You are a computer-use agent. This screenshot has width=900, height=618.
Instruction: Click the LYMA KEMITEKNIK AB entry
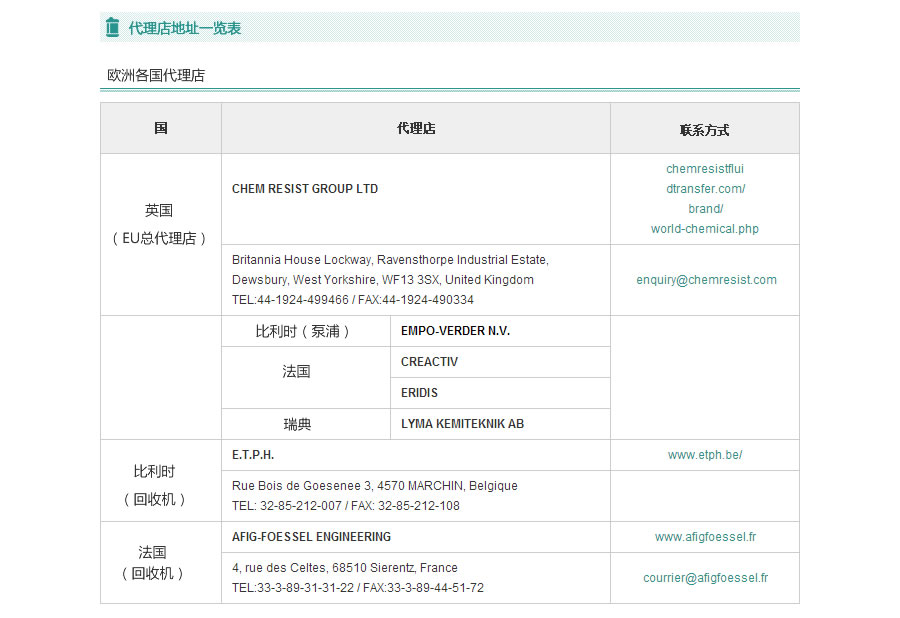point(462,423)
